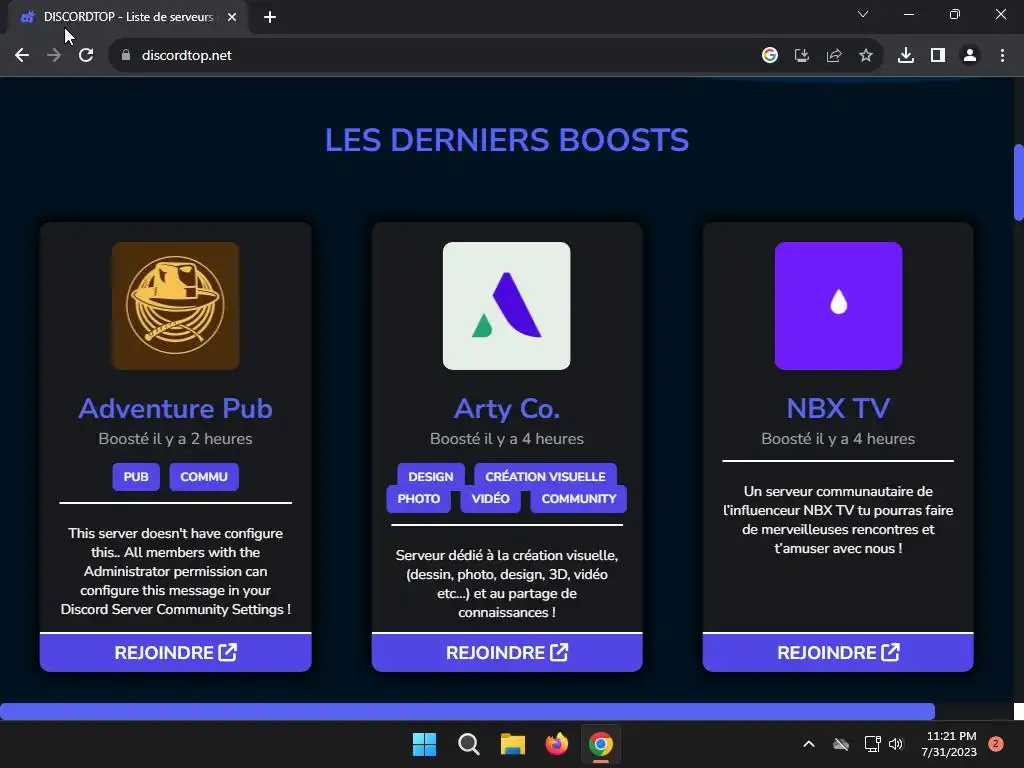Go back using the browser back arrow

(22, 56)
